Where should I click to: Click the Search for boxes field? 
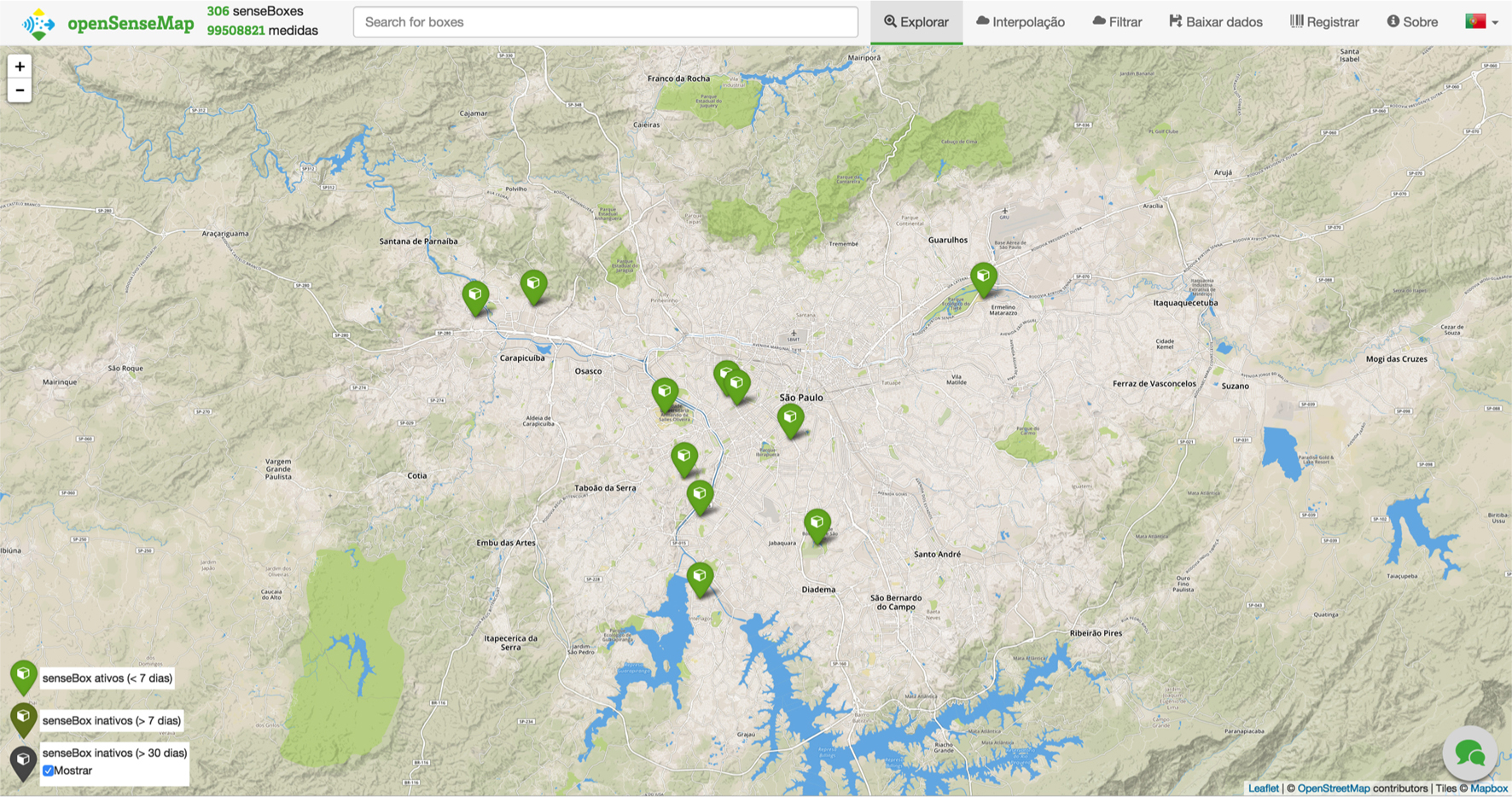(x=605, y=22)
